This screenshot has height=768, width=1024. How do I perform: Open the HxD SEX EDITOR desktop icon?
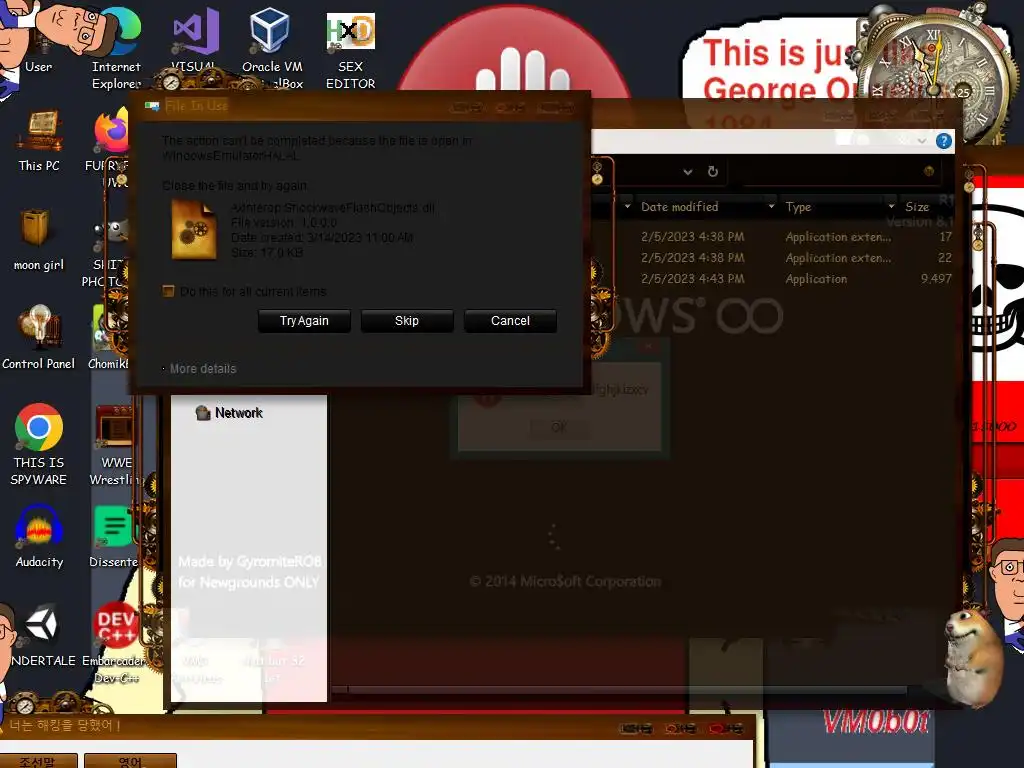(x=351, y=50)
